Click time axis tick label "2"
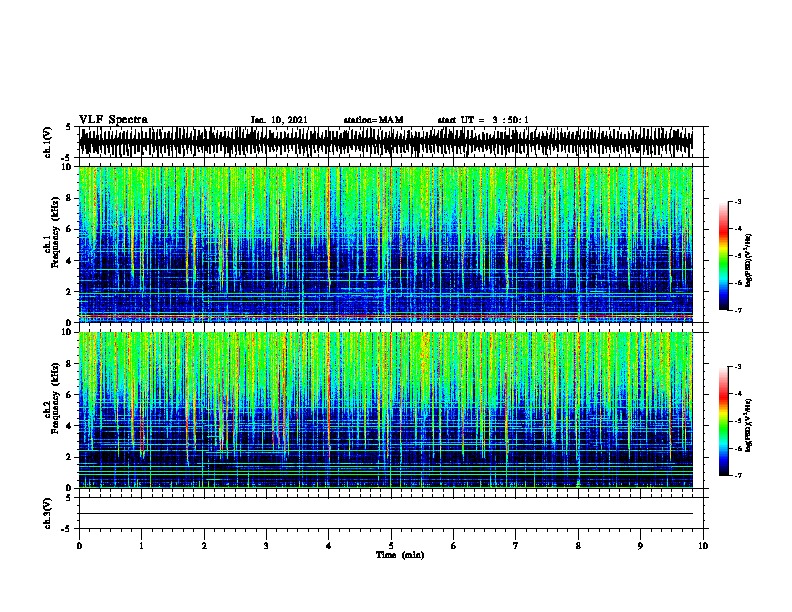The width and height of the screenshot is (792, 612). [x=204, y=546]
